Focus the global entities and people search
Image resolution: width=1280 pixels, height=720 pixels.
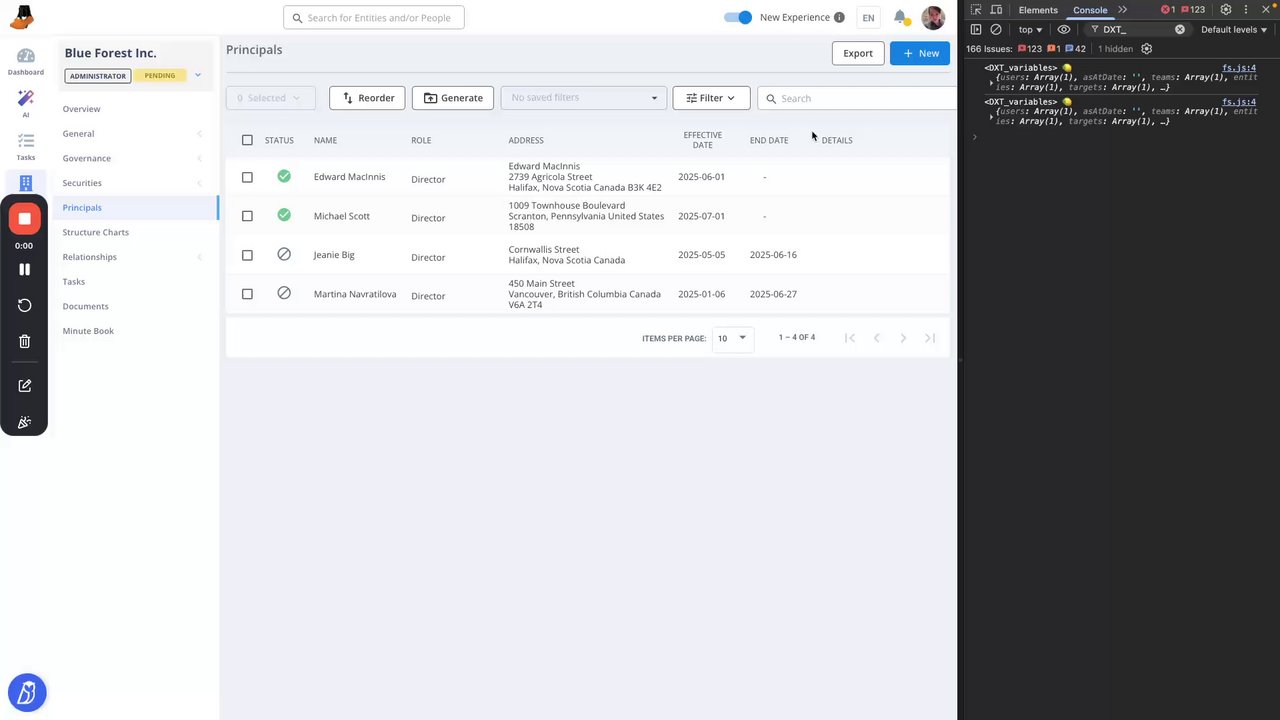pyautogui.click(x=374, y=18)
